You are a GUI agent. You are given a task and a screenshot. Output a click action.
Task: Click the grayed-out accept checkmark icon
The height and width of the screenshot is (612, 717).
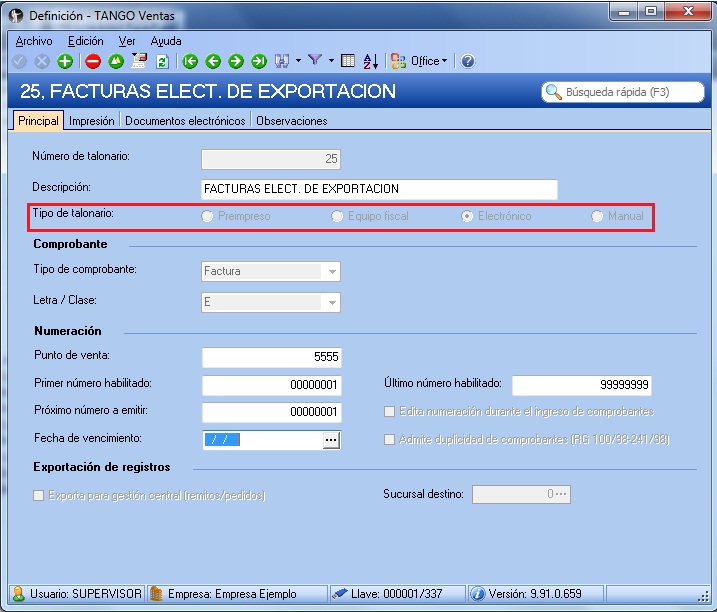tap(19, 61)
